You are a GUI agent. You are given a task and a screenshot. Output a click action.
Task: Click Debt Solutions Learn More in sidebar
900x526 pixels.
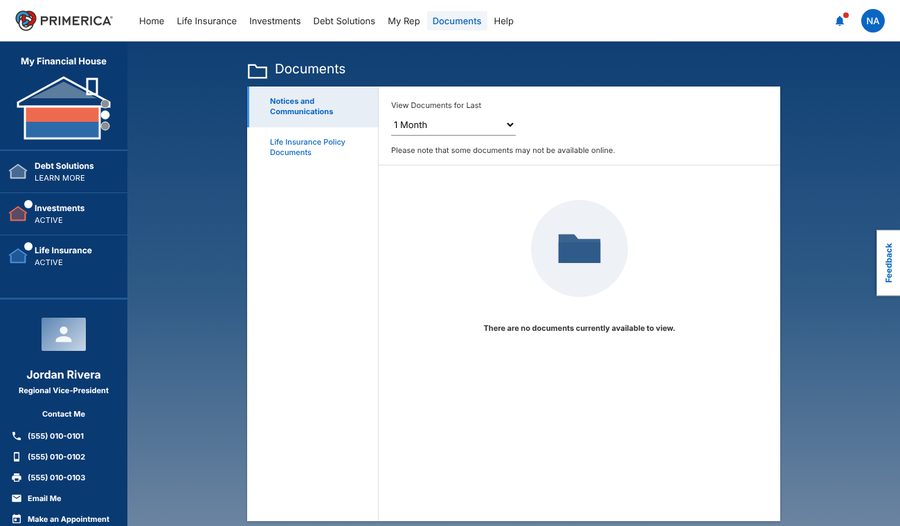(x=64, y=171)
